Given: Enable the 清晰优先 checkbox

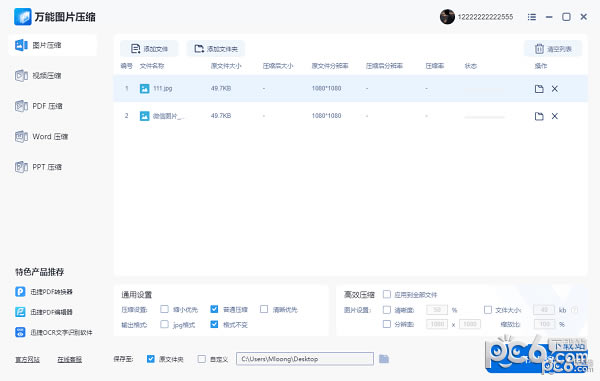Looking at the screenshot, I should [264, 309].
